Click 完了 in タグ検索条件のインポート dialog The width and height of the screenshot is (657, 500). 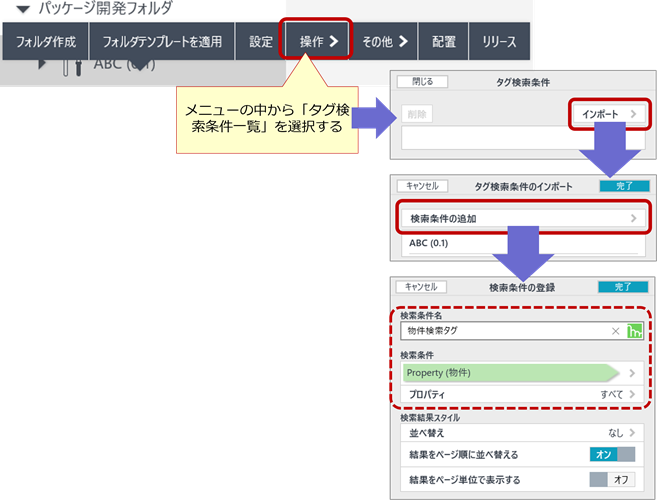[x=624, y=186]
